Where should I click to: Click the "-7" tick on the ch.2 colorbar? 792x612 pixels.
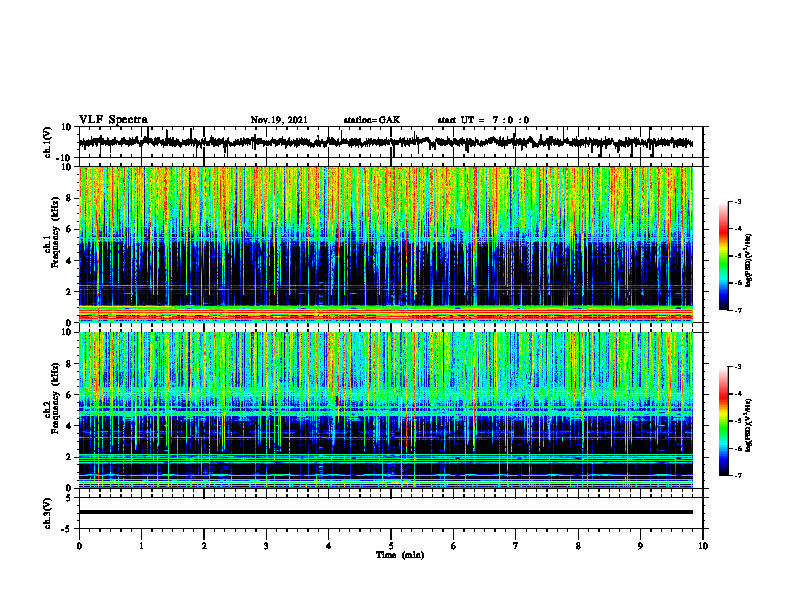(x=738, y=476)
